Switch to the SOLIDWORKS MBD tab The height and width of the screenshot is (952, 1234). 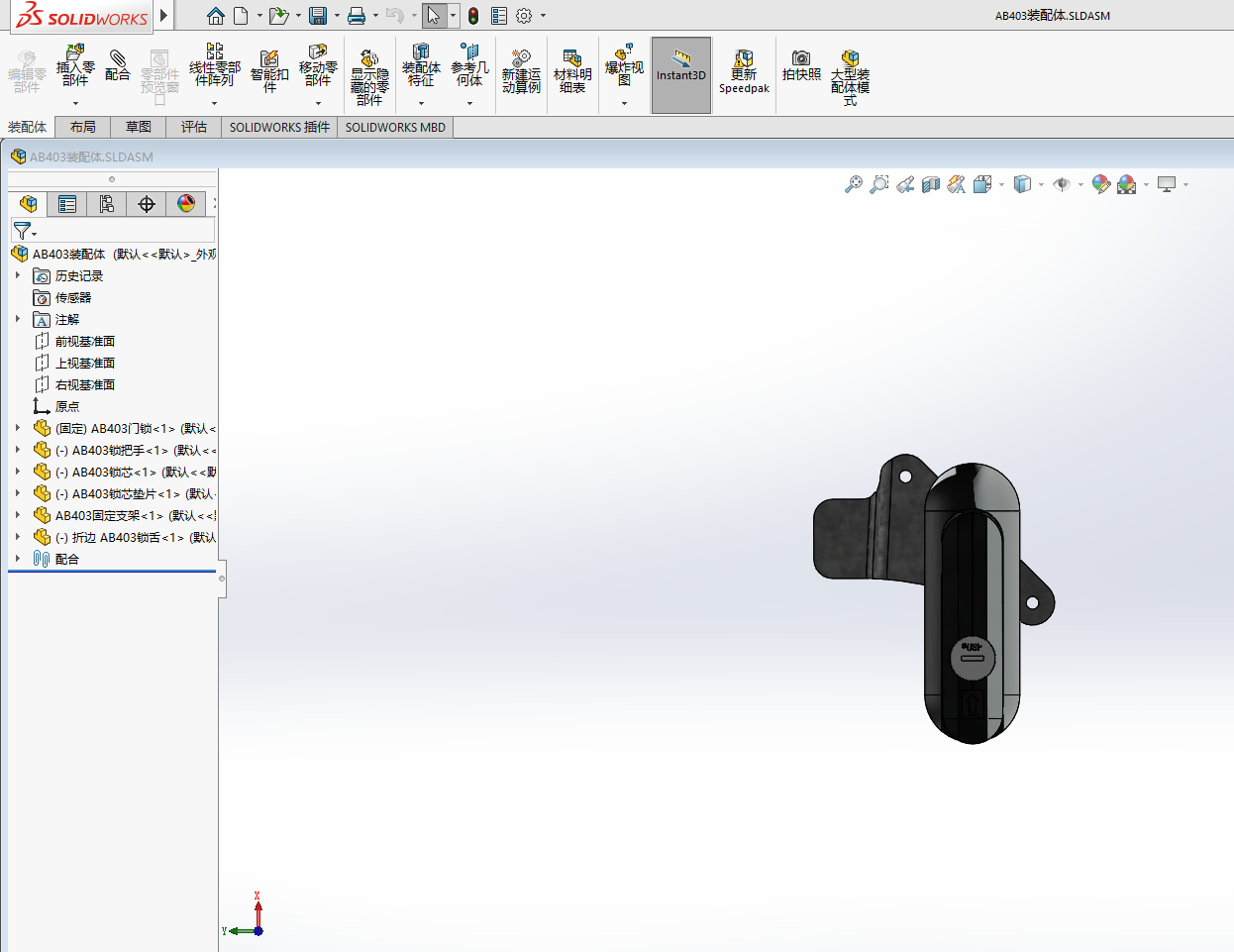pyautogui.click(x=395, y=127)
